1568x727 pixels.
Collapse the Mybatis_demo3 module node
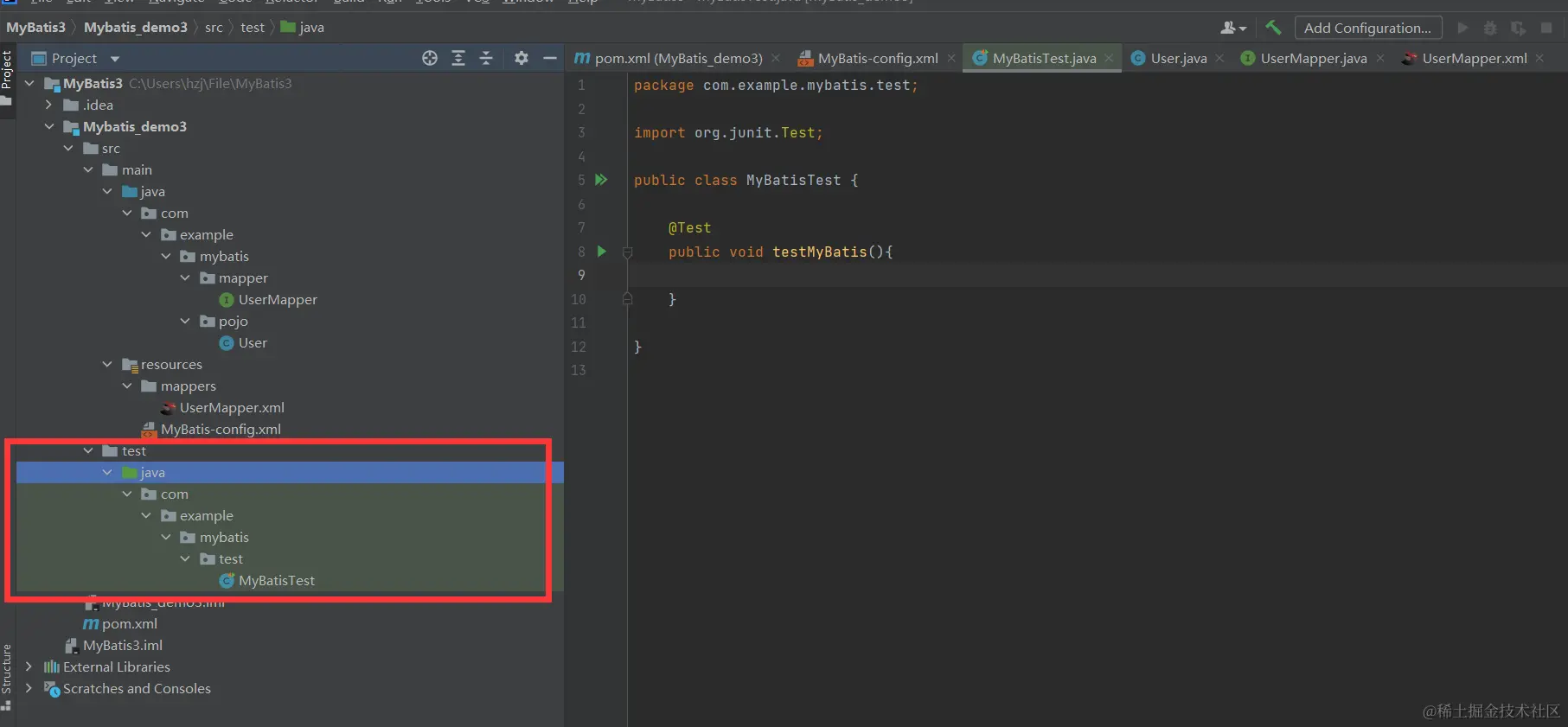[x=49, y=126]
